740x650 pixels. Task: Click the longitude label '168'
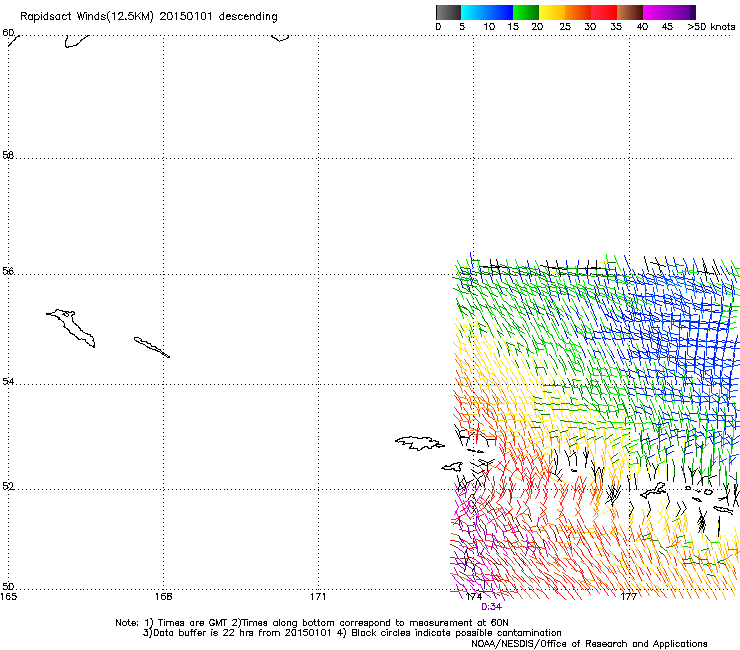pos(163,597)
